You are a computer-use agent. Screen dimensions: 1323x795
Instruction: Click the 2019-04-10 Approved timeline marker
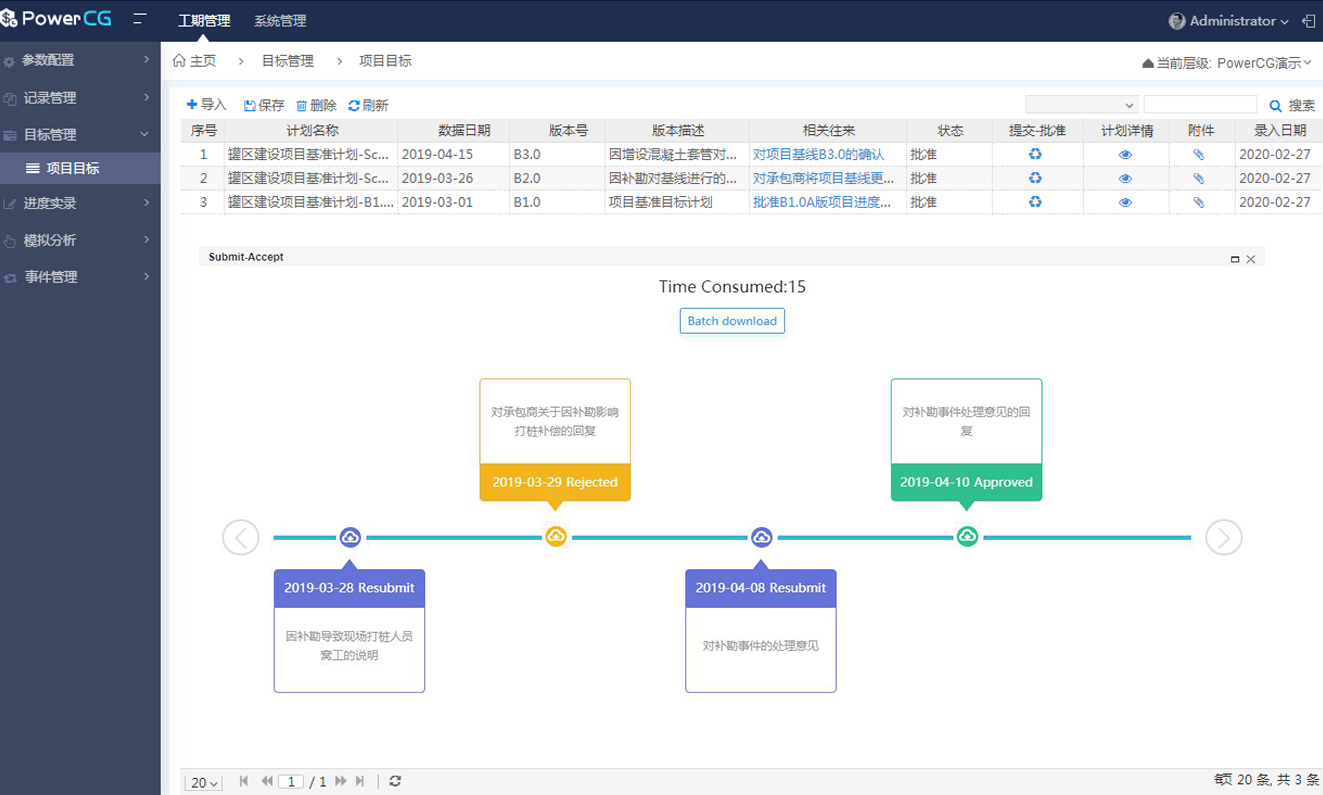(x=967, y=536)
